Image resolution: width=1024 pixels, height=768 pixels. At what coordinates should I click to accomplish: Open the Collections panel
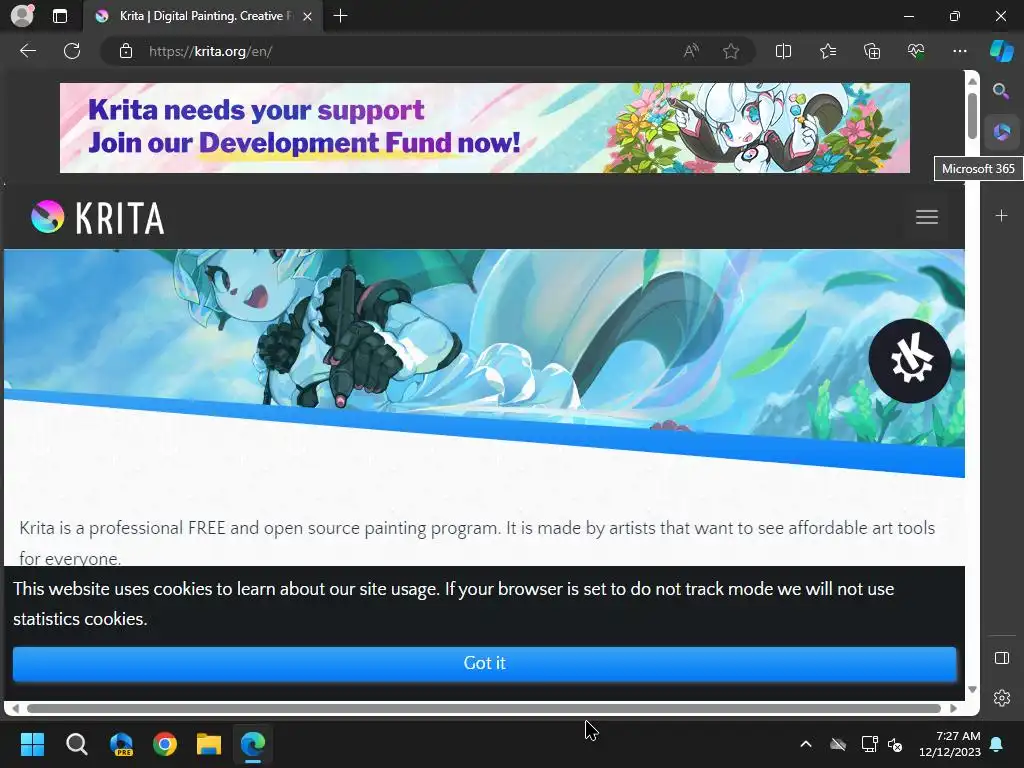pos(872,51)
